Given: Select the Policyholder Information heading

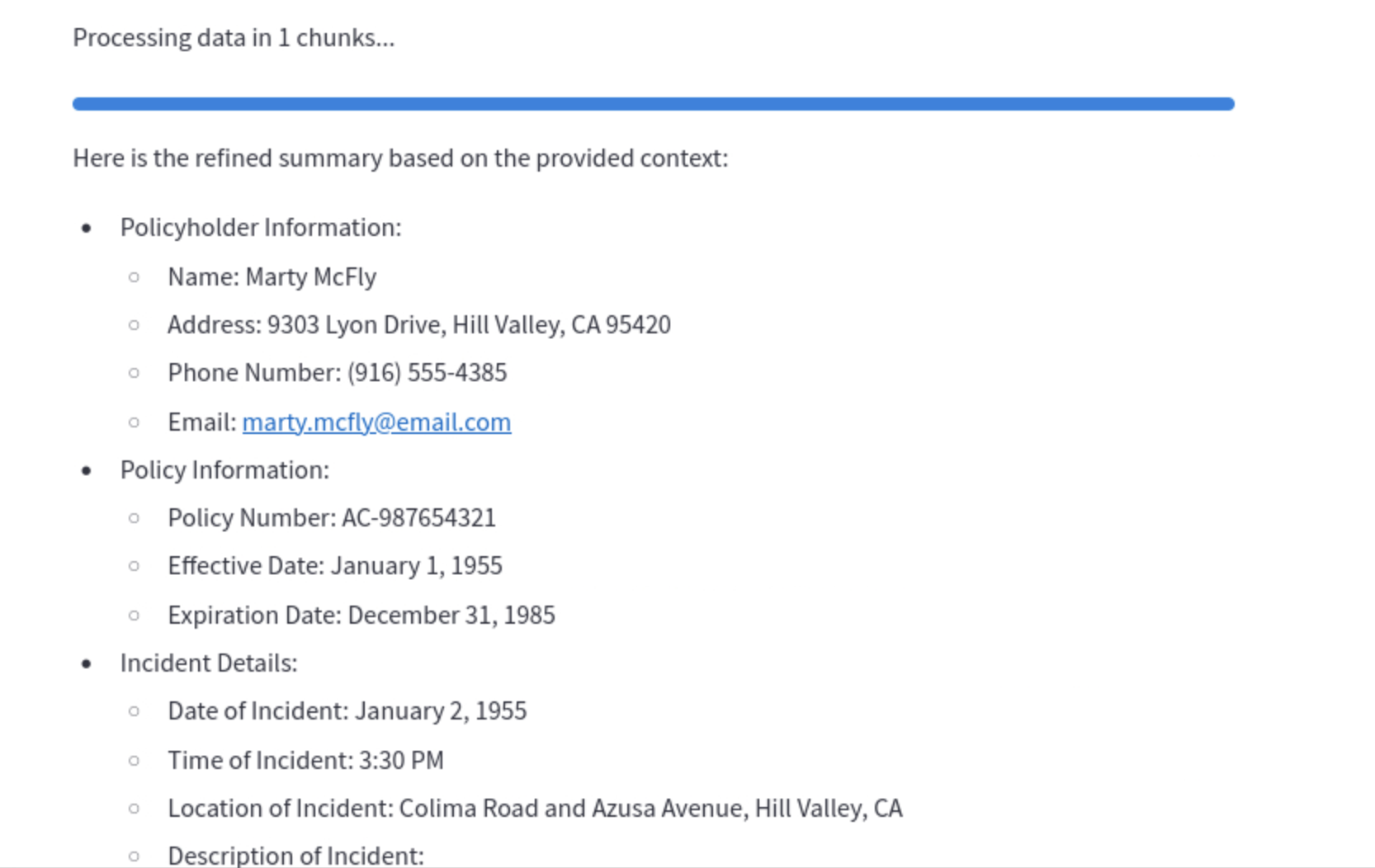Looking at the screenshot, I should click(x=261, y=227).
